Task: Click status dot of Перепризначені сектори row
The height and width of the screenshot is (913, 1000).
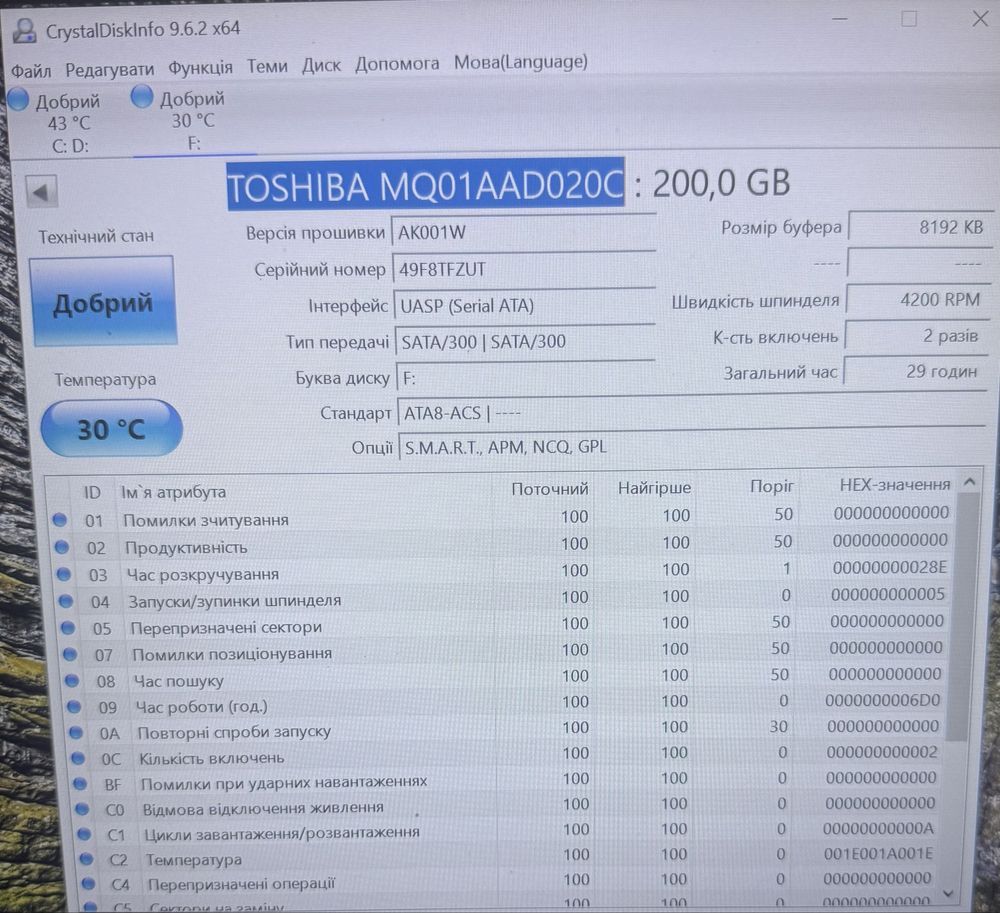Action: 68,627
